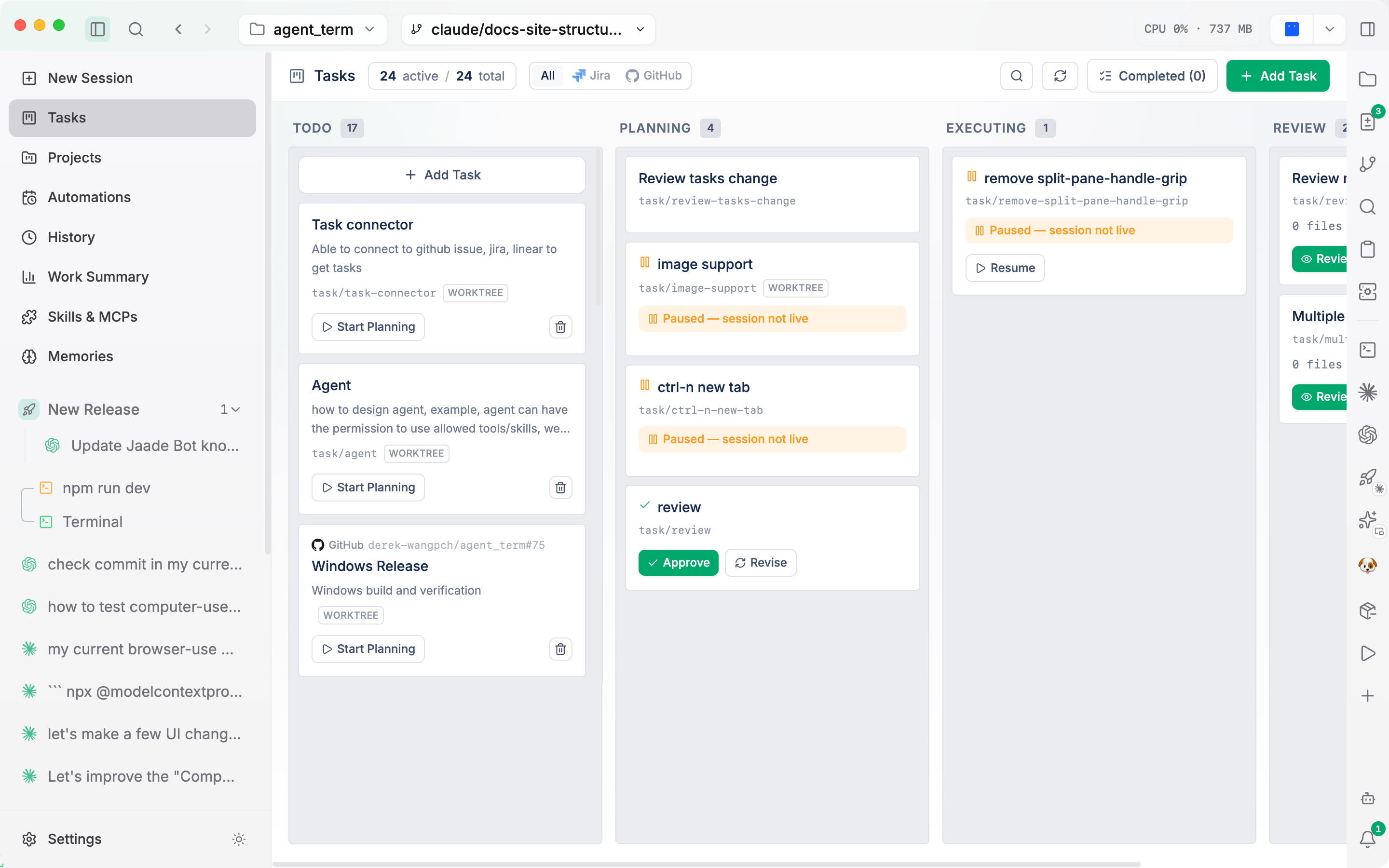Navigate back with the left arrow
This screenshot has height=868, width=1389.
point(178,29)
